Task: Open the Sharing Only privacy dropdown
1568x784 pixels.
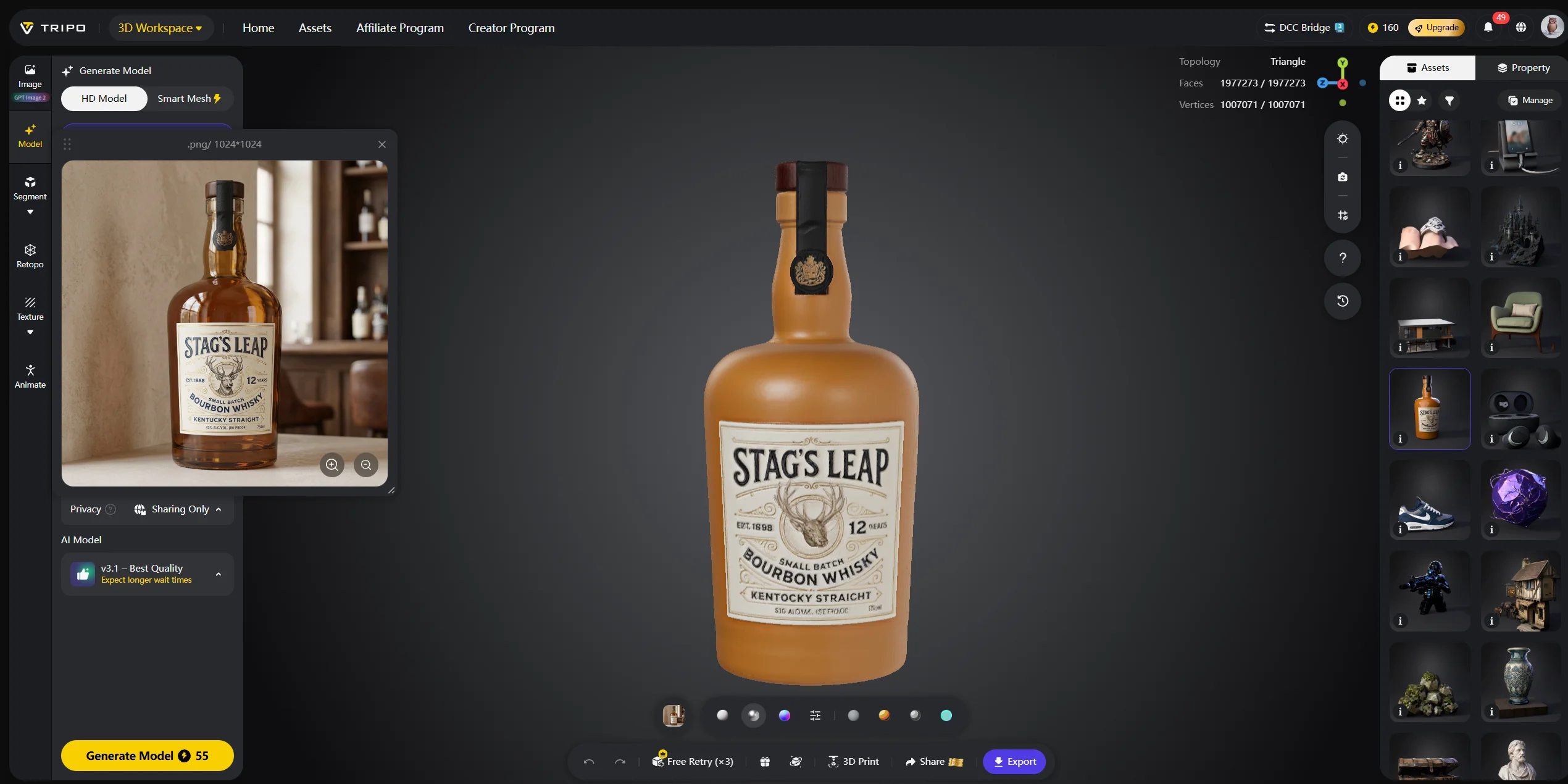Action: 178,509
